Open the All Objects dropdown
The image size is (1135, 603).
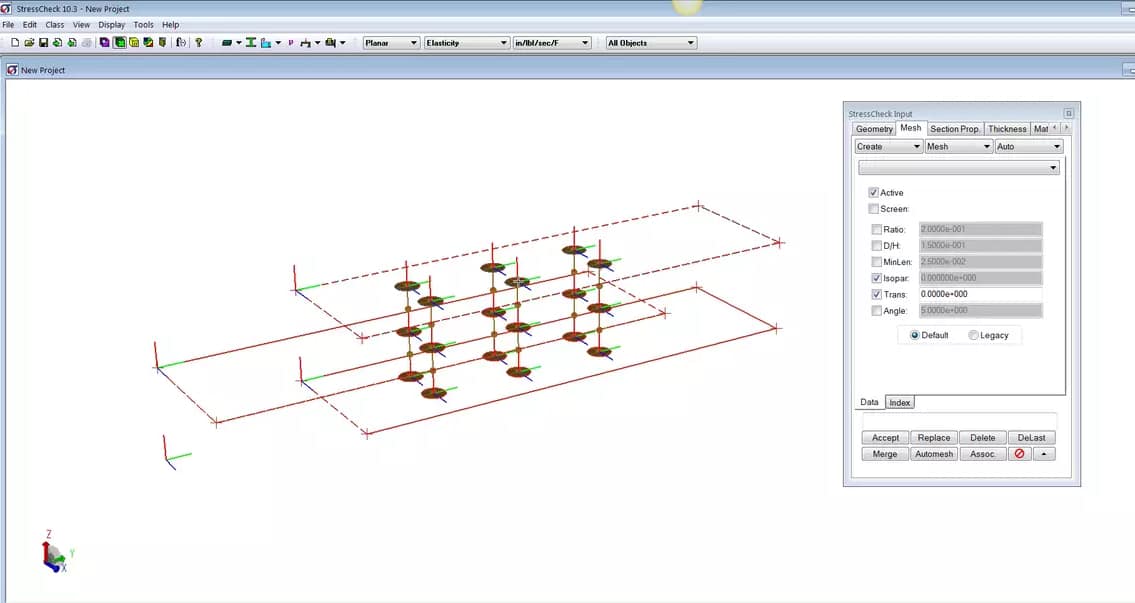coord(650,42)
